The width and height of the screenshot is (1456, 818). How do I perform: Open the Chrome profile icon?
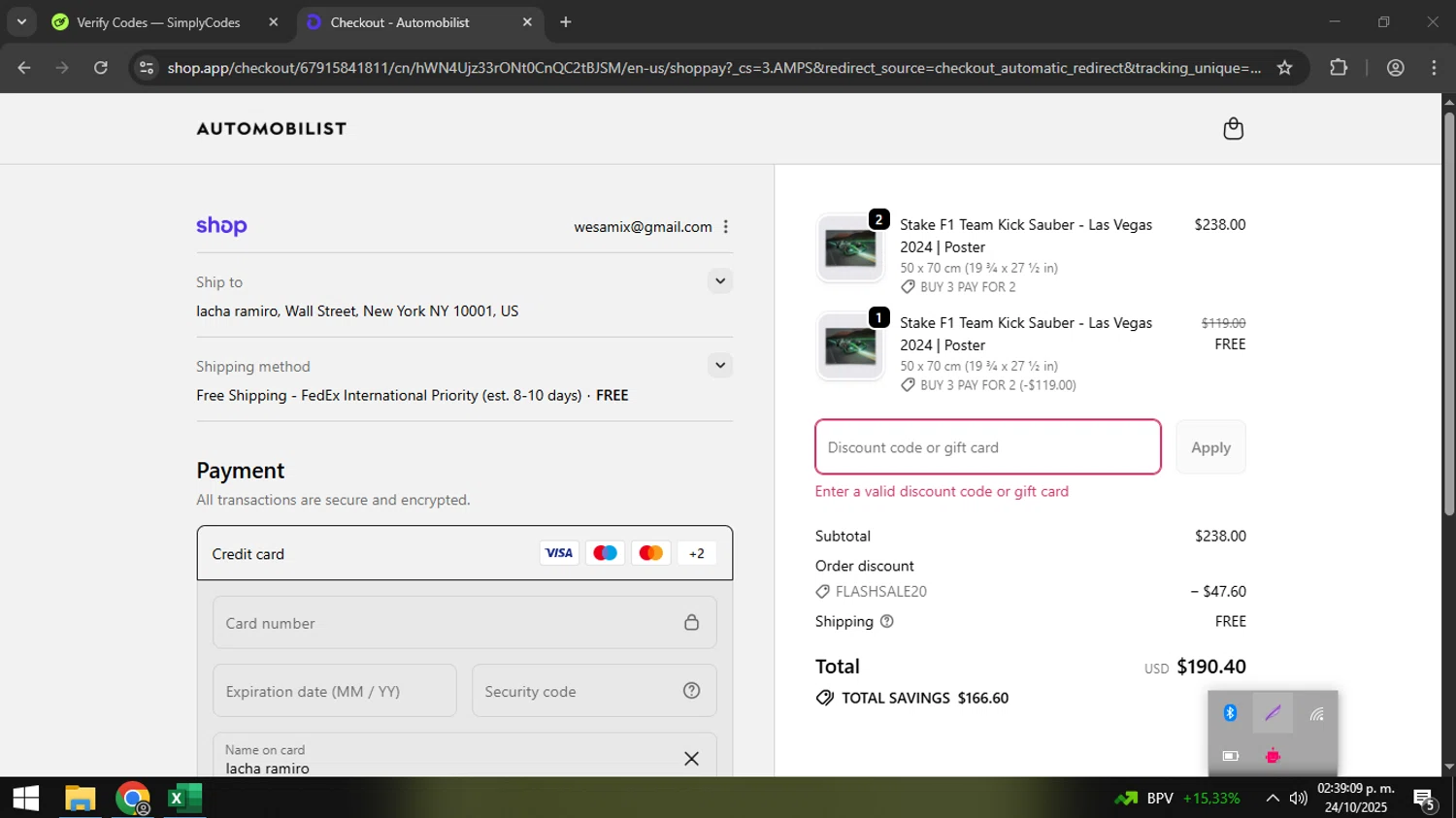1395,67
